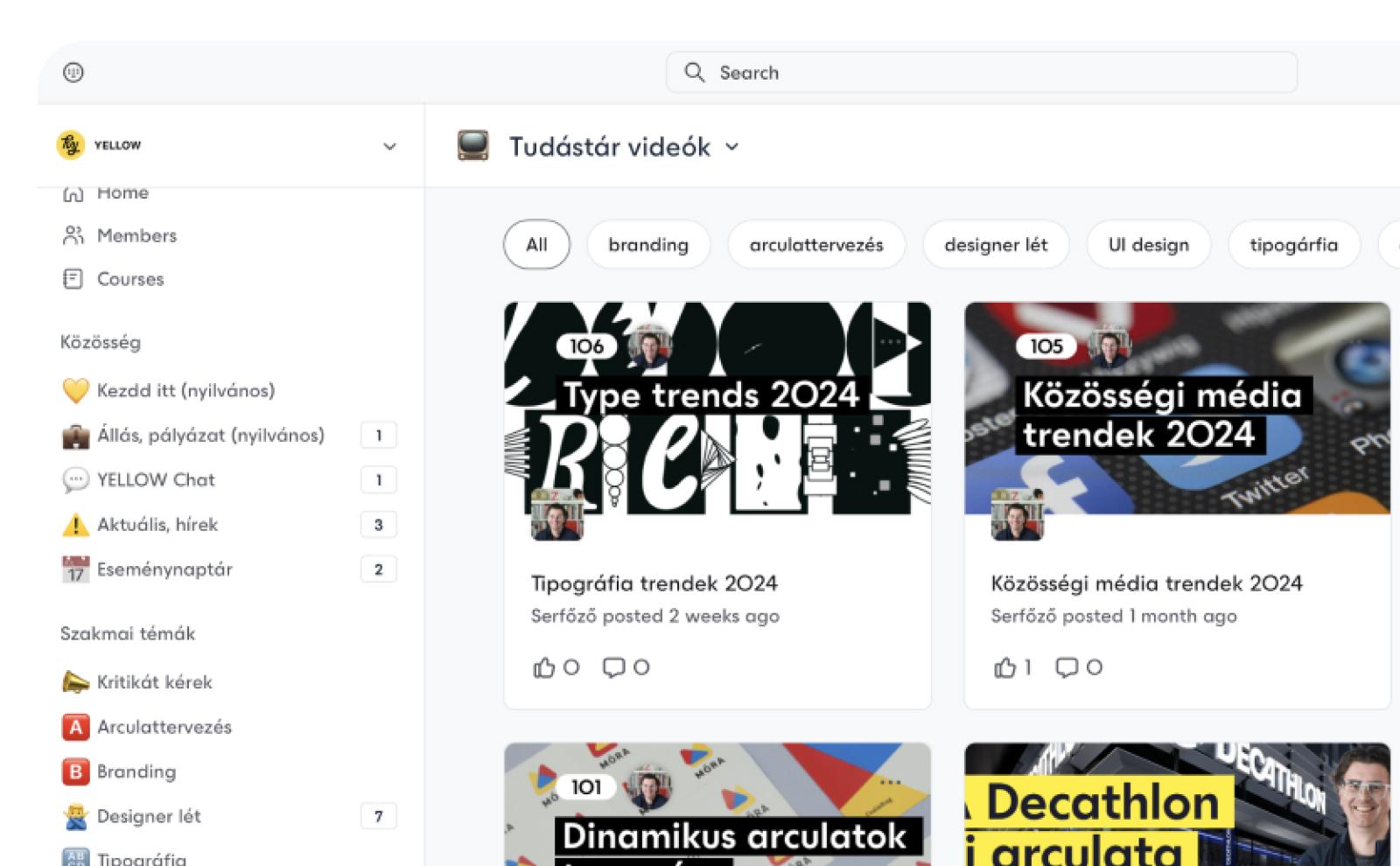Screen dimensions: 1400x866
Task: Open the Tudástár videók dropdown arrow
Action: click(733, 148)
